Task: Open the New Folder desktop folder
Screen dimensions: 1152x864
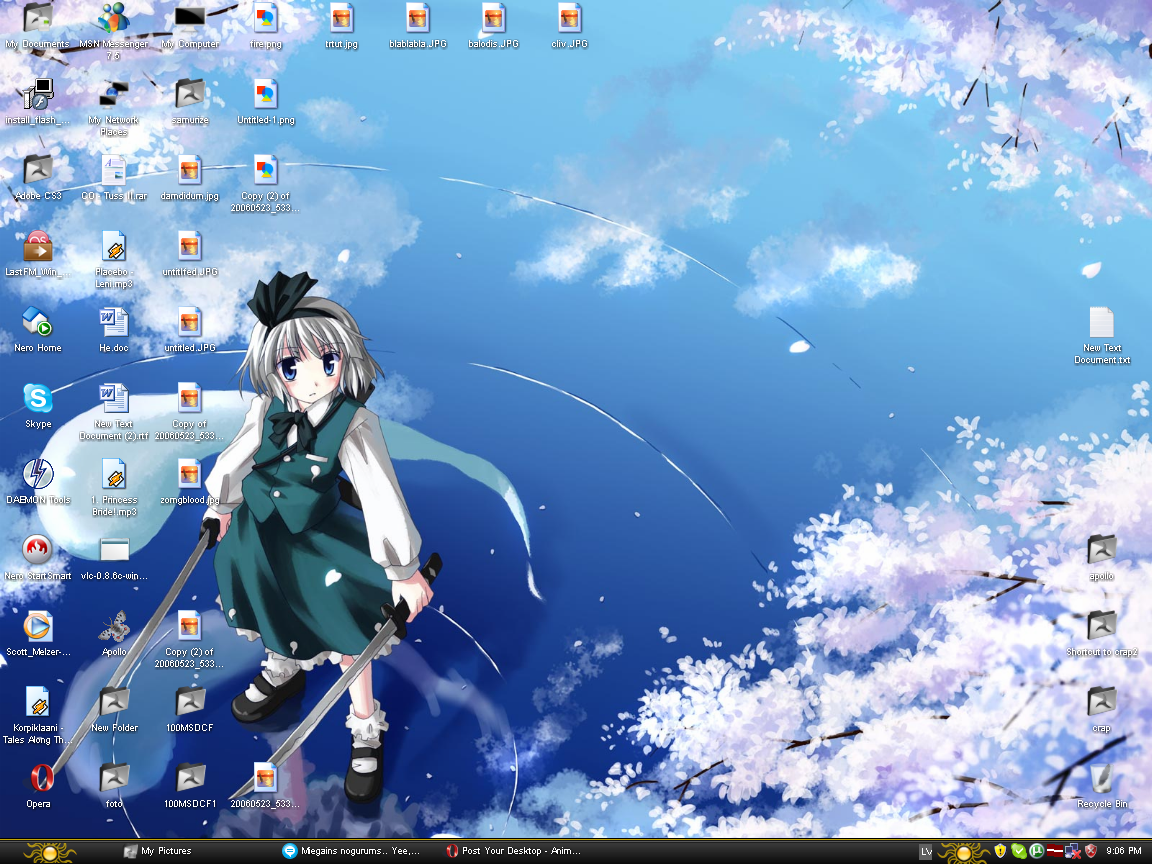Action: (114, 709)
